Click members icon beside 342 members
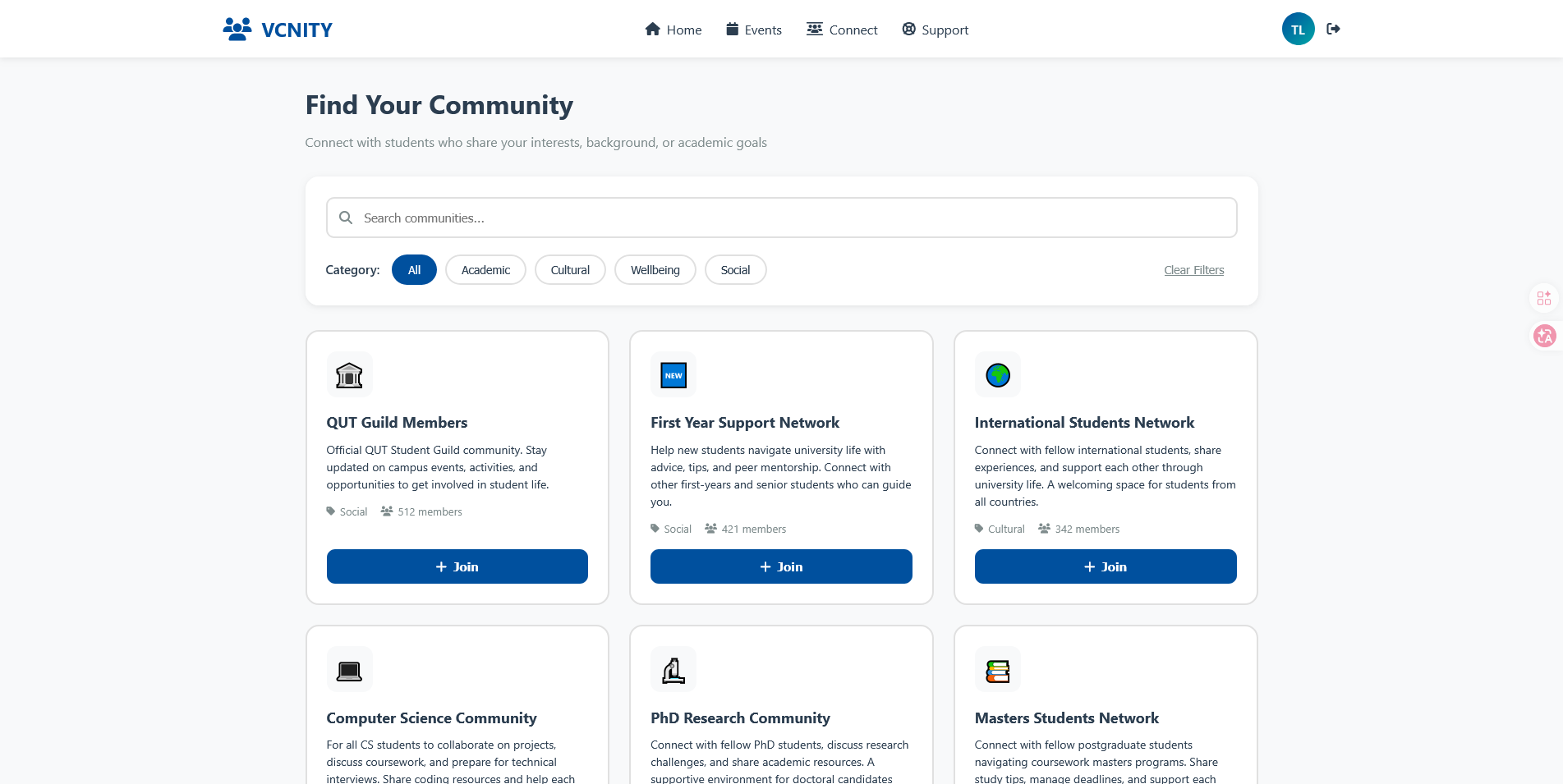This screenshot has width=1563, height=784. (x=1044, y=528)
